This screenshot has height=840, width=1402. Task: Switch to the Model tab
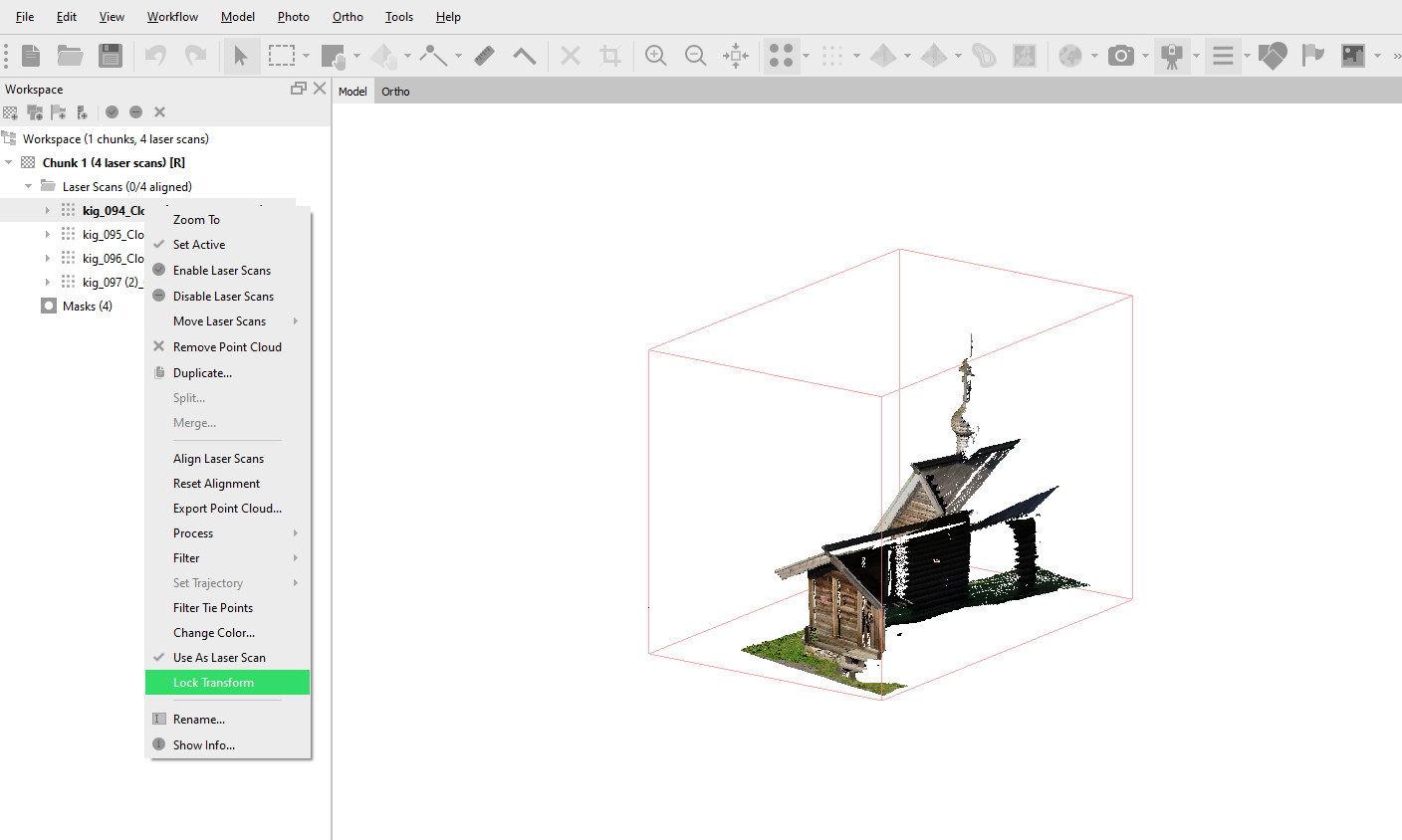coord(352,92)
